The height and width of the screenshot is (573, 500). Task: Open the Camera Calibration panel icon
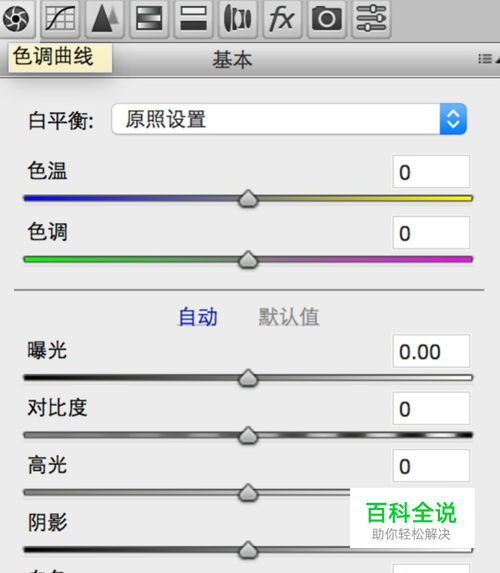click(327, 18)
